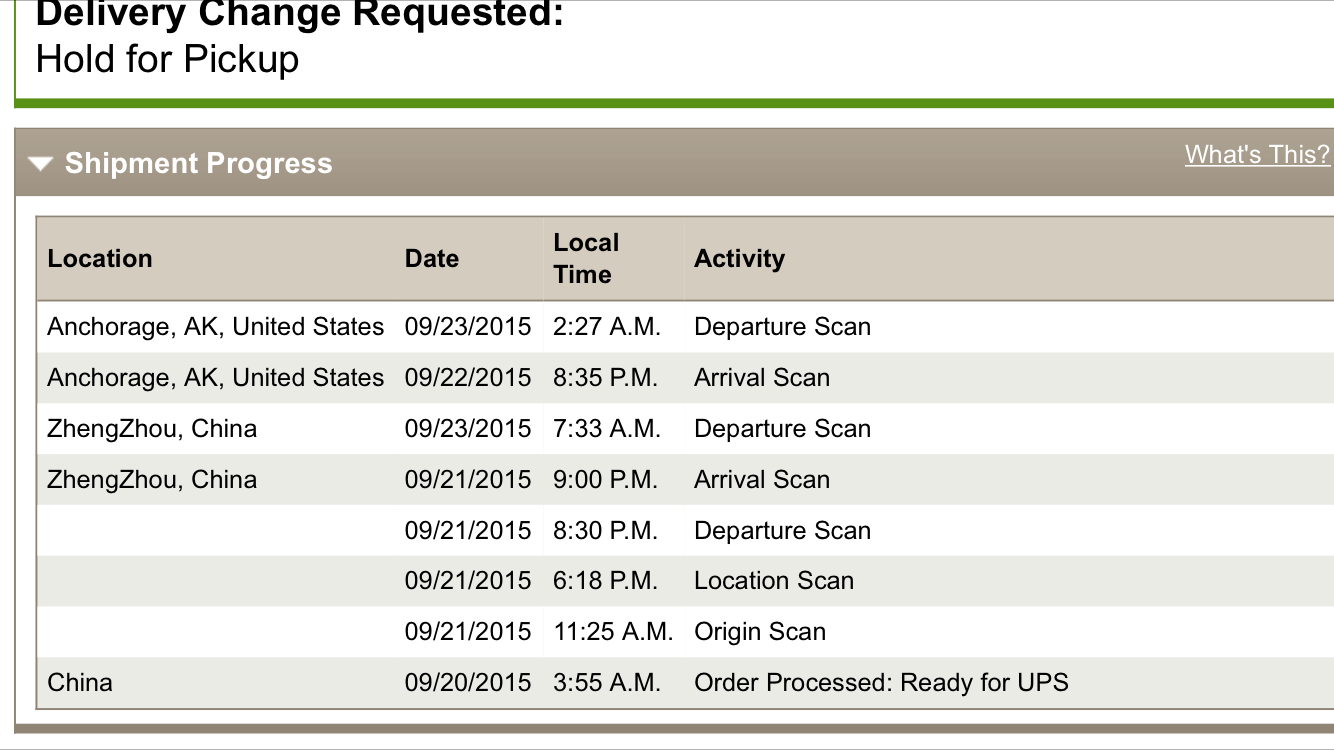The width and height of the screenshot is (1334, 750).
Task: Select the Local Time column header
Action: point(586,258)
